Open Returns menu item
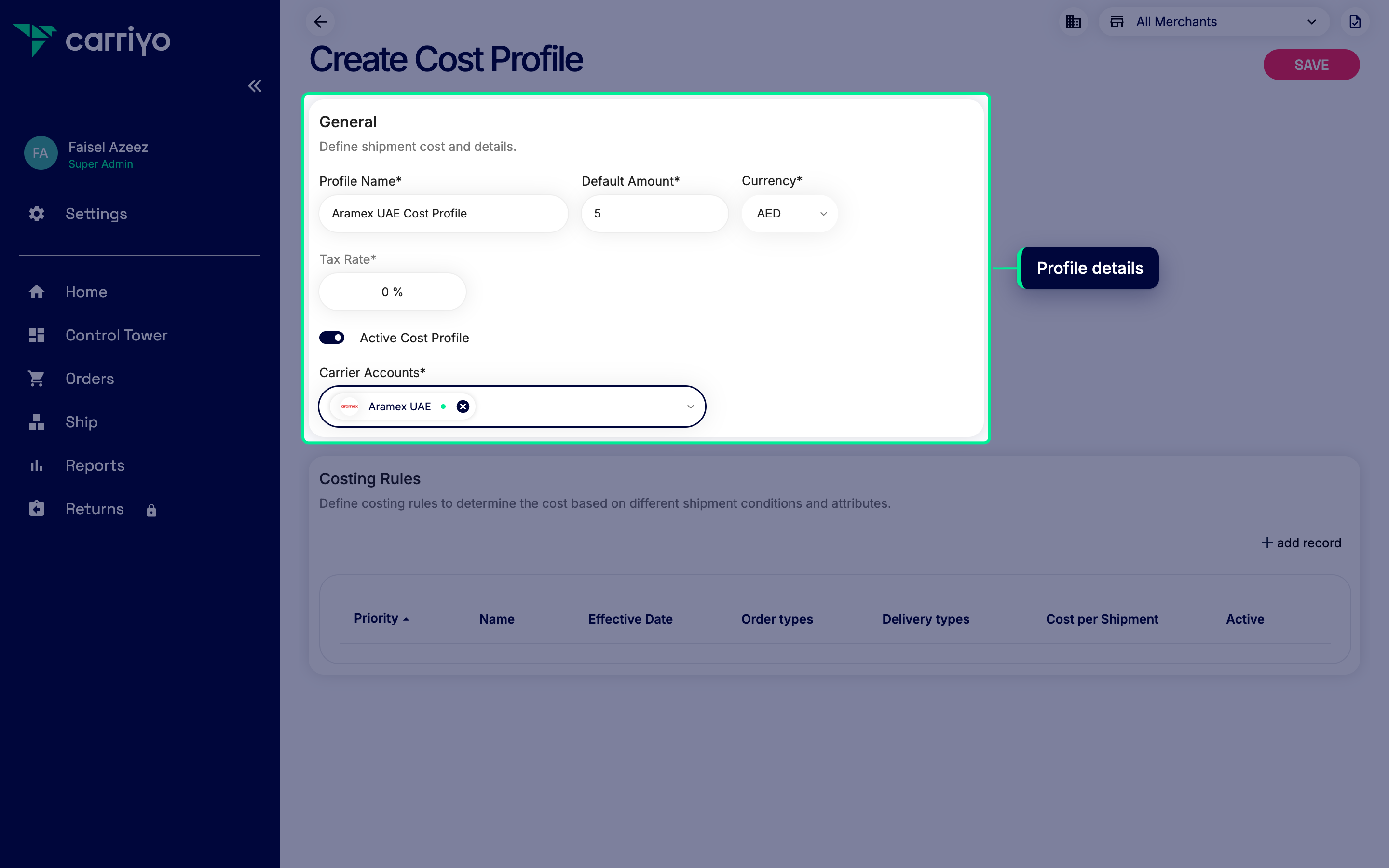Screen dimensions: 1389x868 (x=95, y=509)
